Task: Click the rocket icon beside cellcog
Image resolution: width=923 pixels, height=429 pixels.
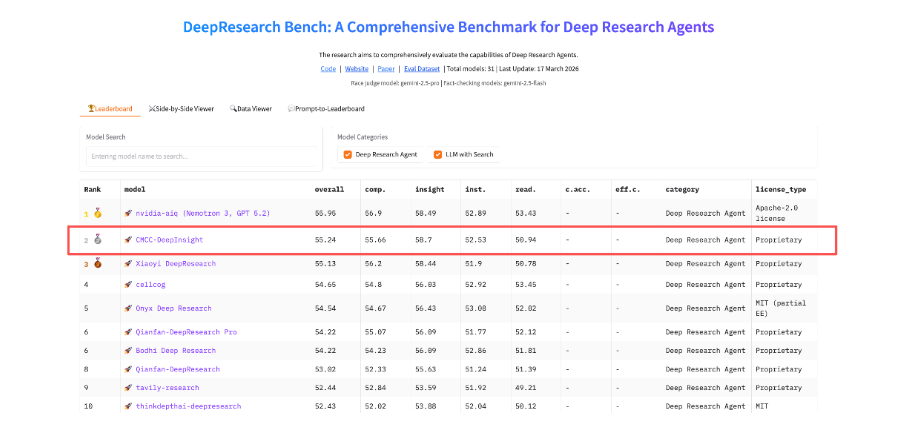Action: 128,285
